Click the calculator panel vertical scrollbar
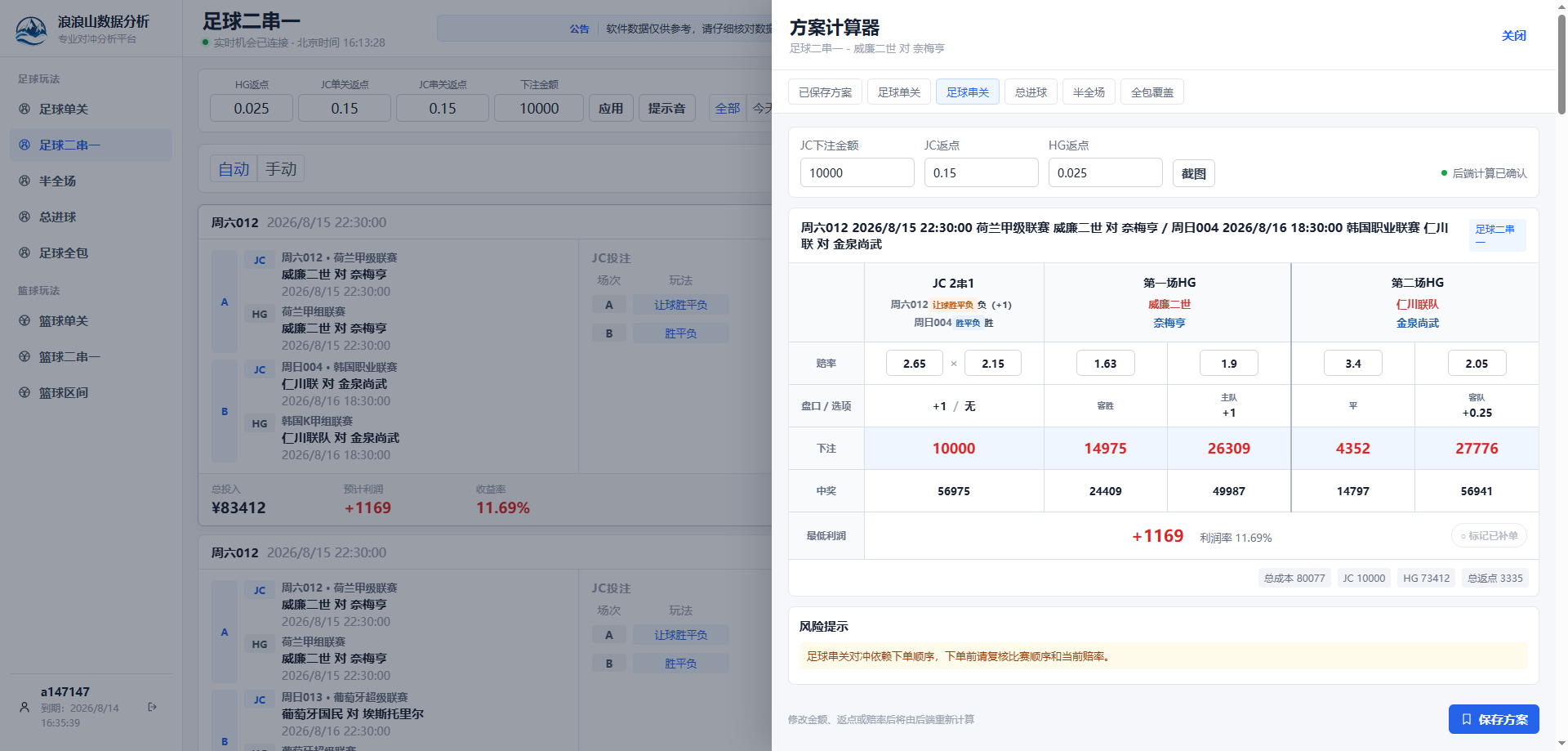 pos(1561,64)
